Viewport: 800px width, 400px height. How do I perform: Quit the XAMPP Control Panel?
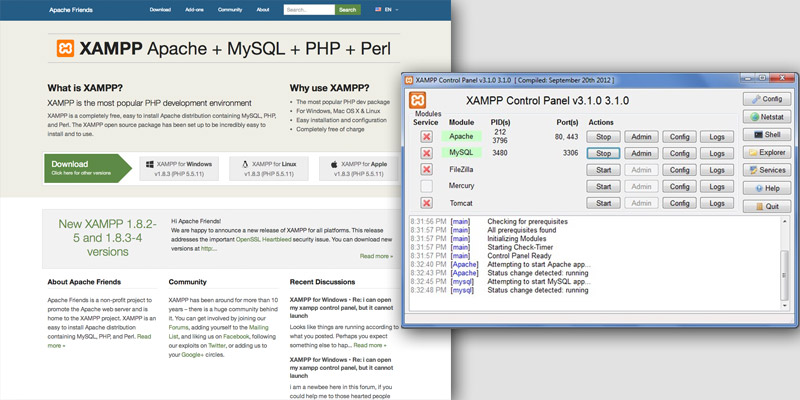(x=767, y=207)
